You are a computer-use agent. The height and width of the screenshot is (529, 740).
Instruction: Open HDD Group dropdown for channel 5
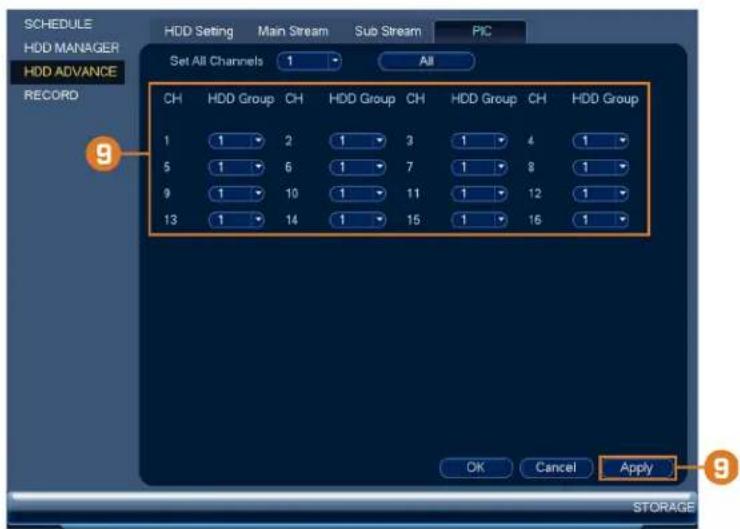[236, 167]
